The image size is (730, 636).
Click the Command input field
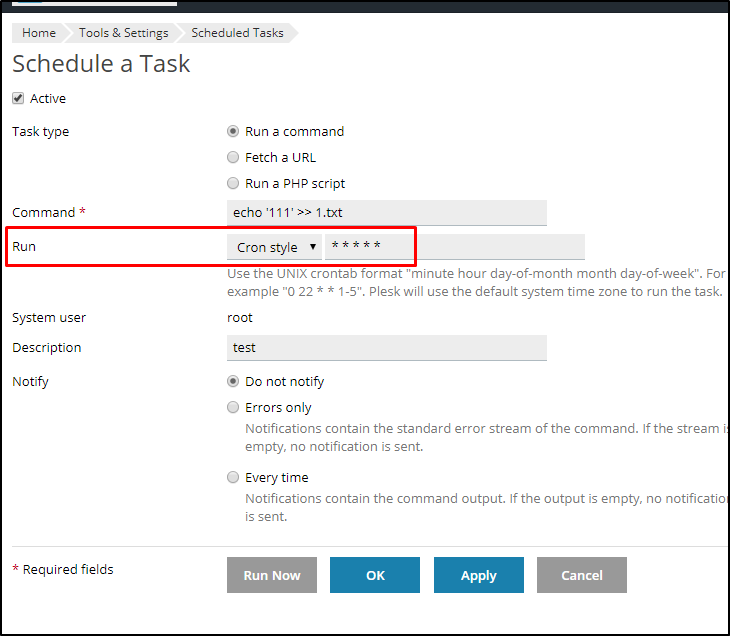[x=387, y=212]
